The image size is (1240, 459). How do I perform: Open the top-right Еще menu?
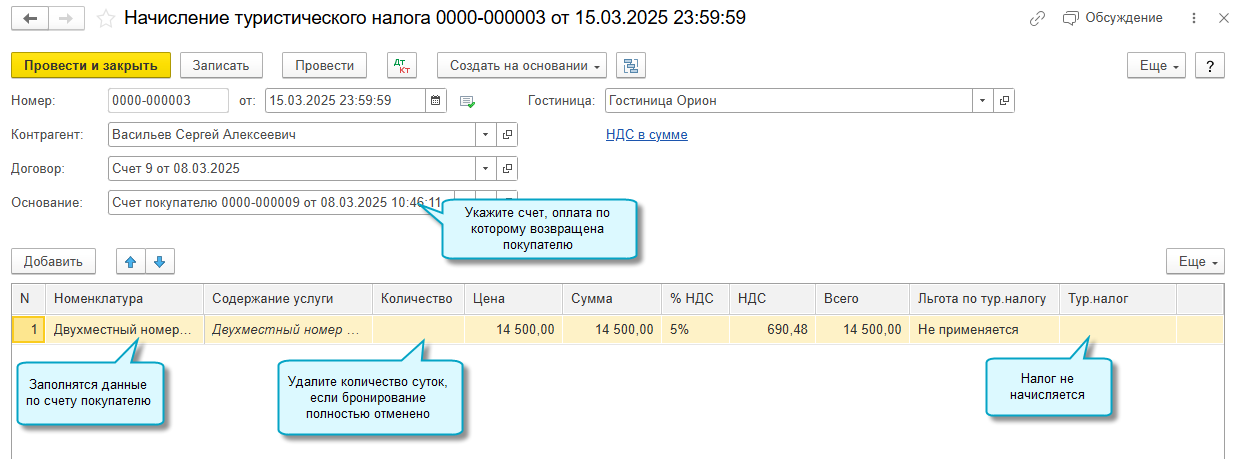tap(1160, 66)
